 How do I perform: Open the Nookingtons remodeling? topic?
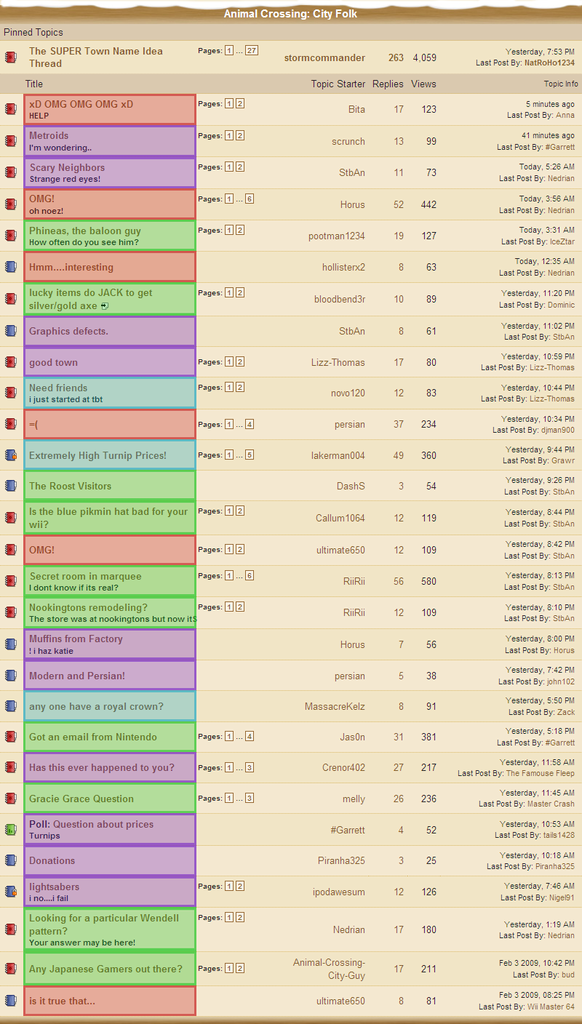pos(88,607)
